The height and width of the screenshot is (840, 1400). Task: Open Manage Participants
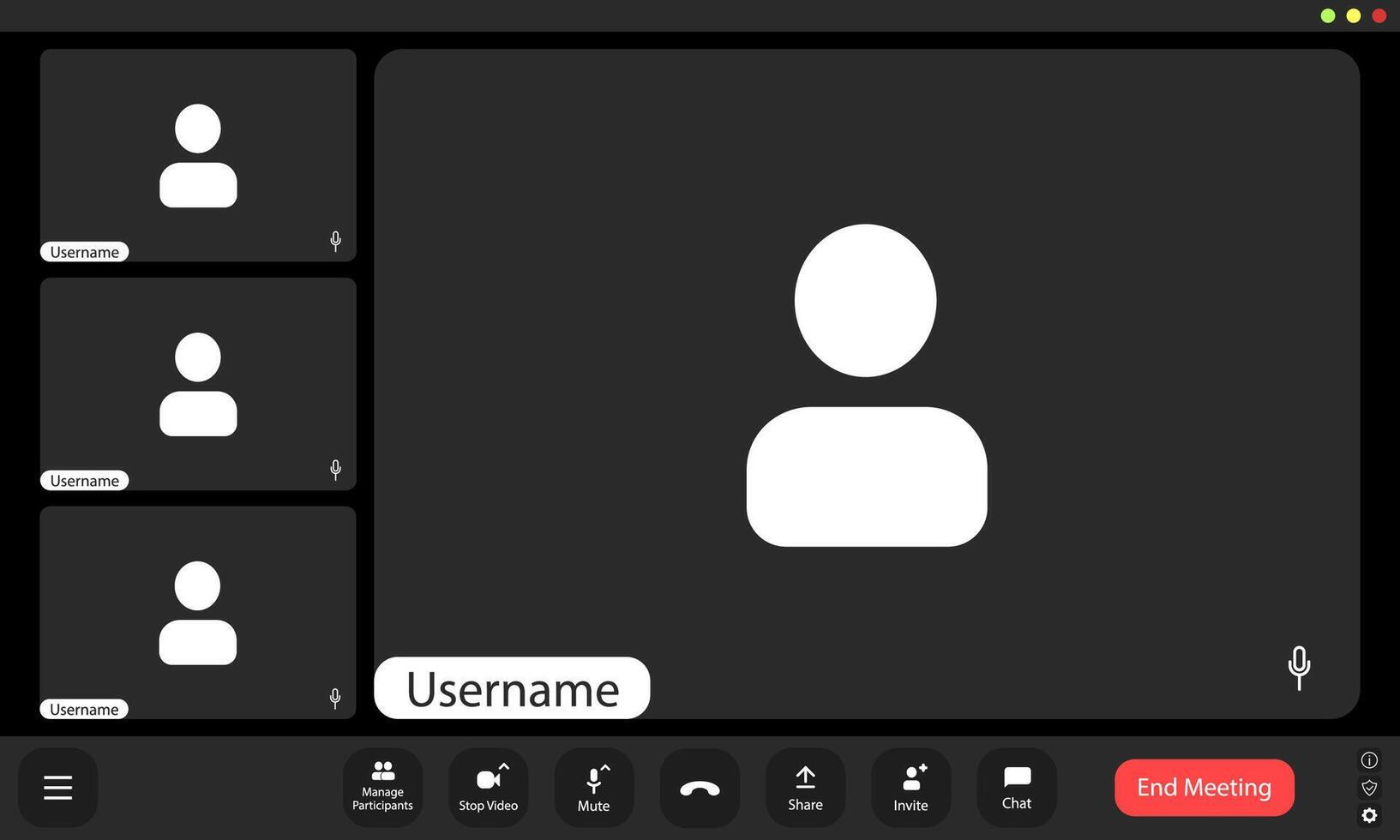pos(382,786)
